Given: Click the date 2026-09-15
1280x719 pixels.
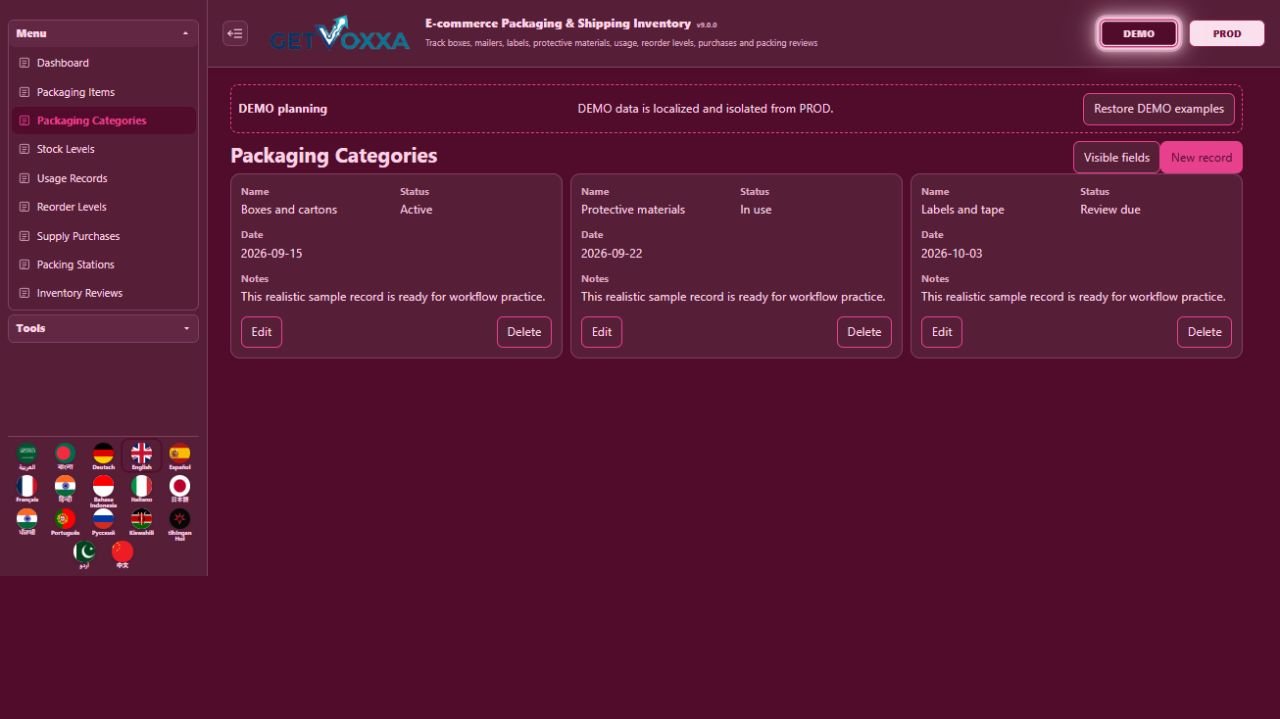Looking at the screenshot, I should pyautogui.click(x=271, y=254).
